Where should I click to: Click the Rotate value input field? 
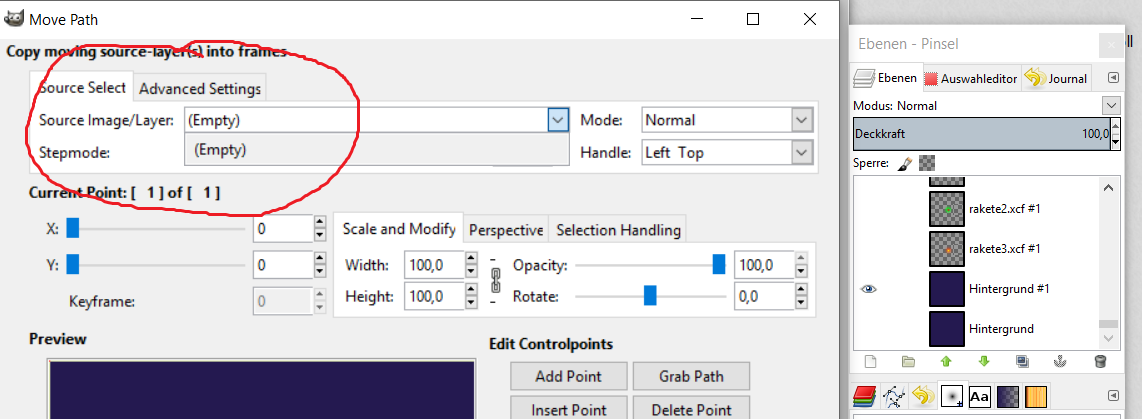(x=764, y=297)
